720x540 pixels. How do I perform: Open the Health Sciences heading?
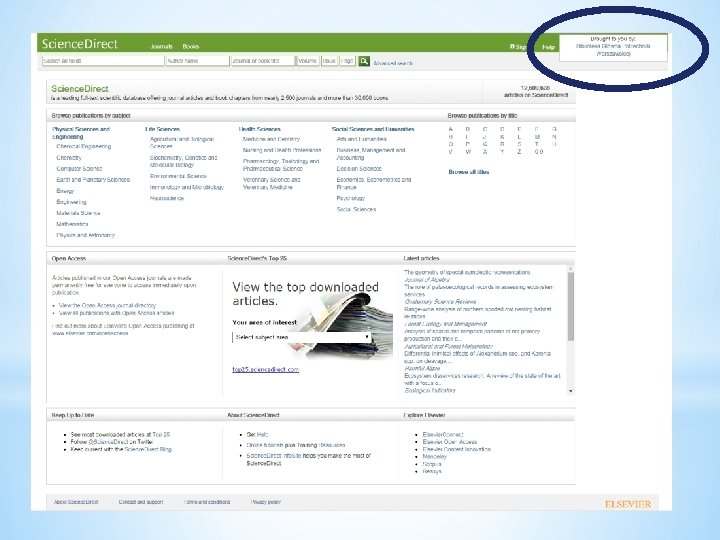pyautogui.click(x=259, y=129)
